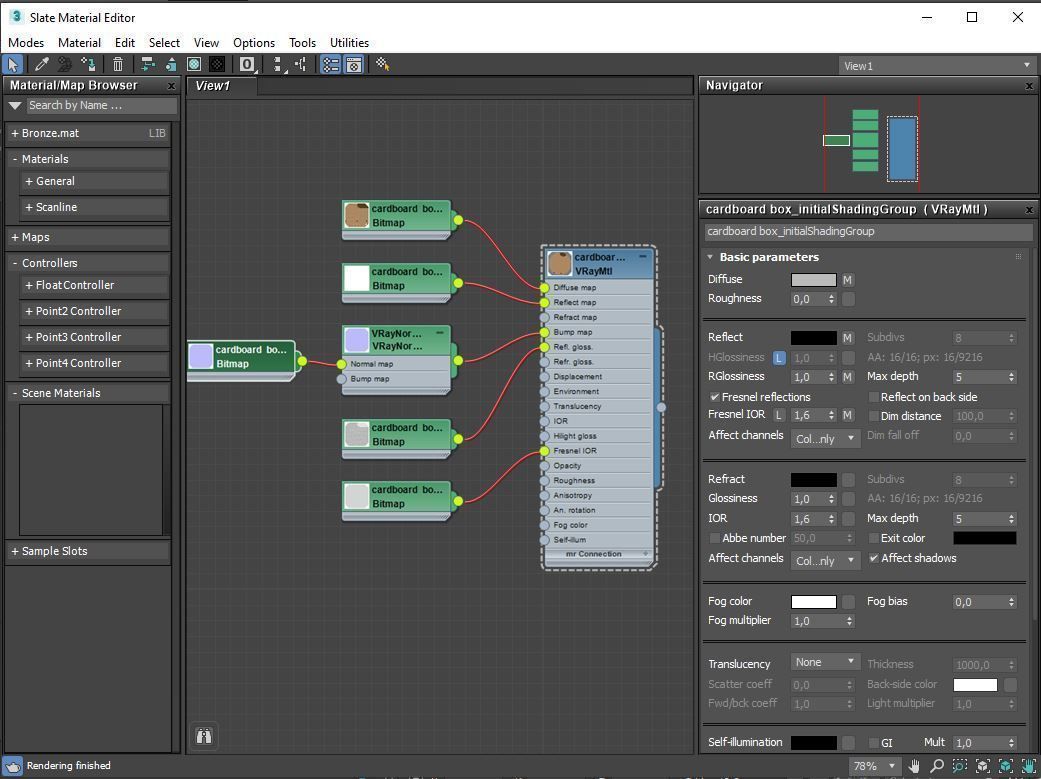The image size is (1041, 779).
Task: Open the 78% zoom level dropdown
Action: pos(874,766)
